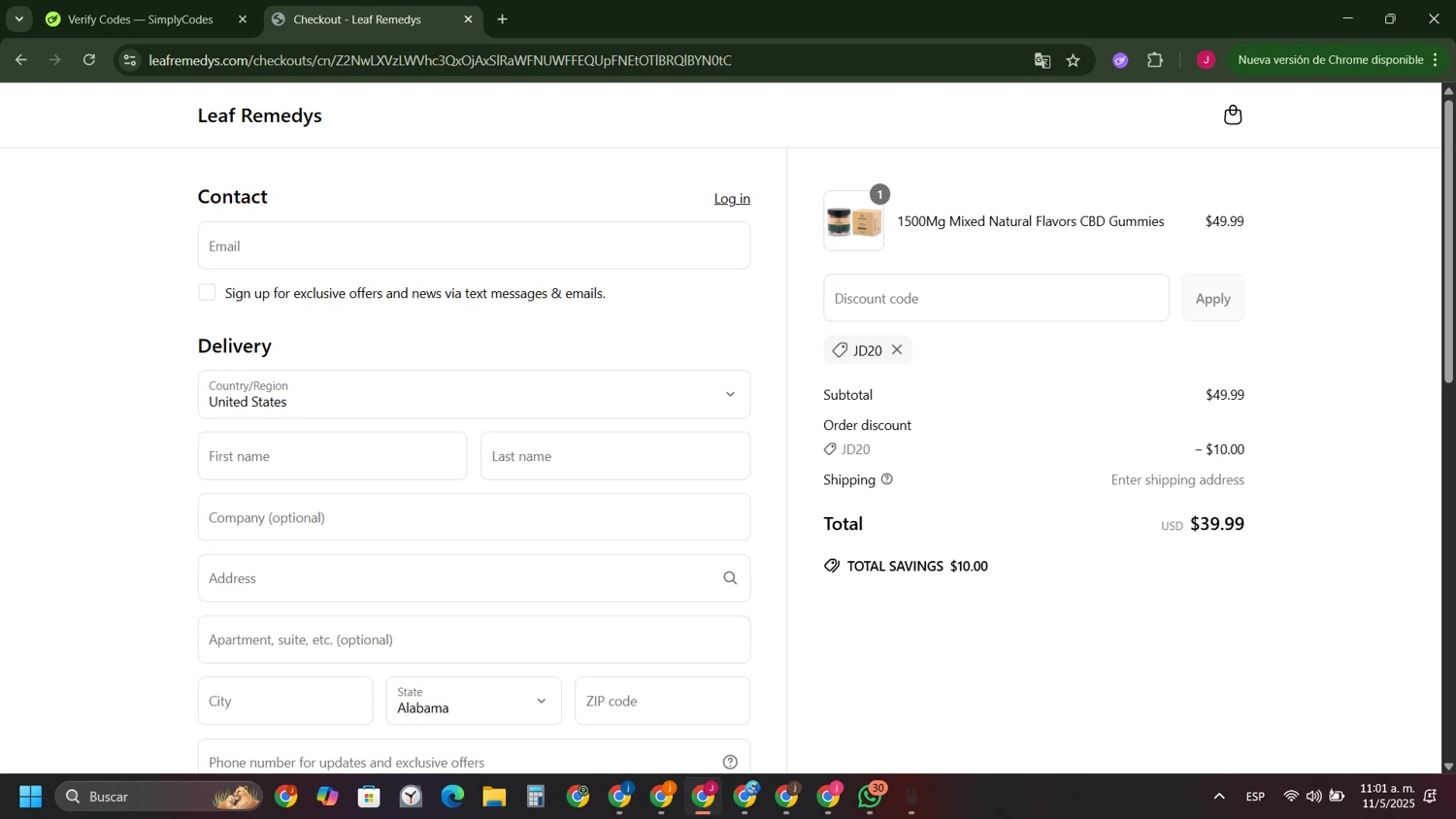Click the Leaf Remedys store title

pyautogui.click(x=260, y=115)
